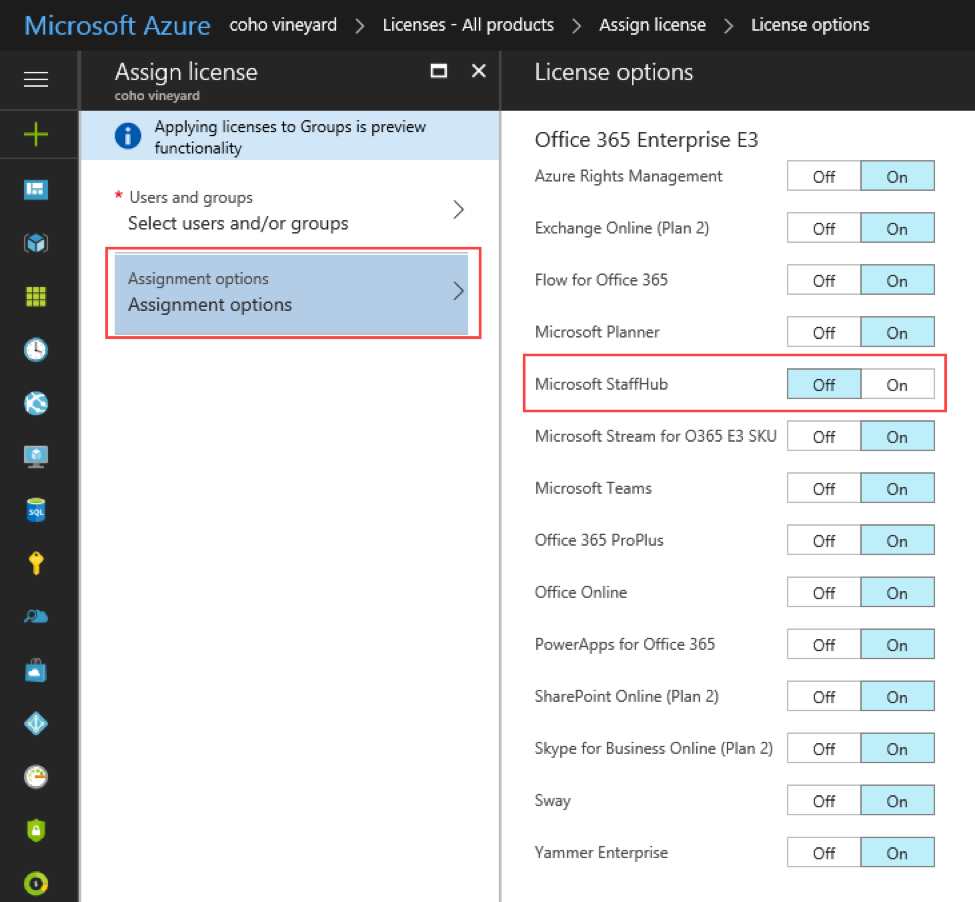Open the Marketplace shopping bag icon
Screen dimensions: 975x902
point(36,670)
